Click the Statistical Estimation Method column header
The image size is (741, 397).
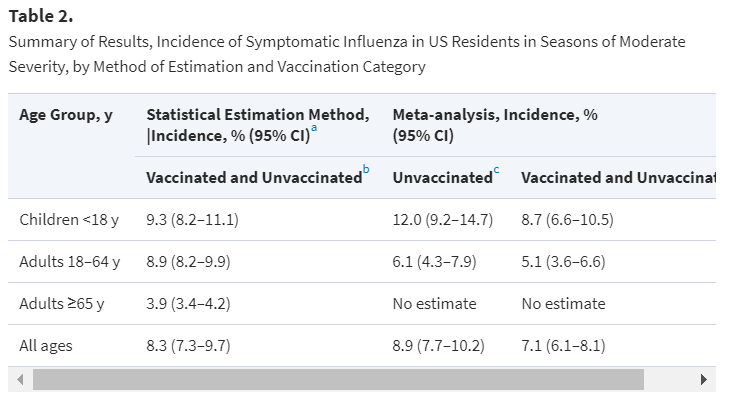pos(258,125)
